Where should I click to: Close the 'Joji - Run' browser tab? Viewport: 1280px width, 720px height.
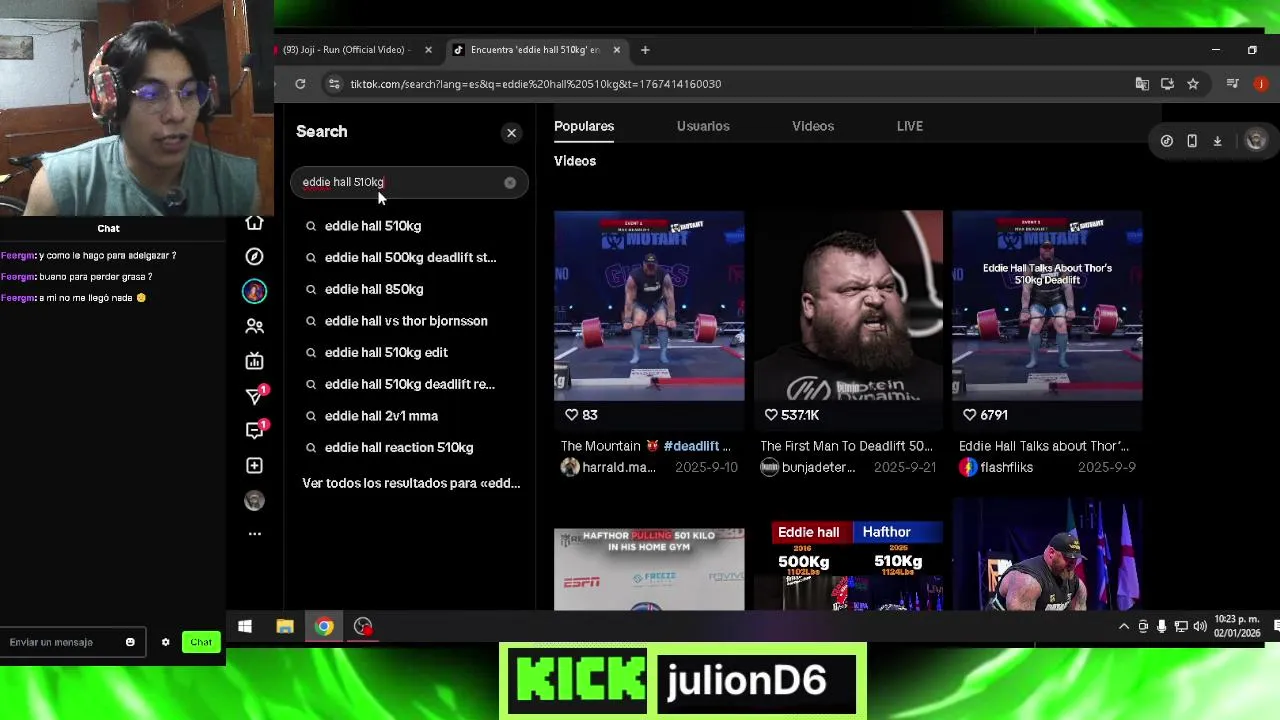[x=428, y=50]
